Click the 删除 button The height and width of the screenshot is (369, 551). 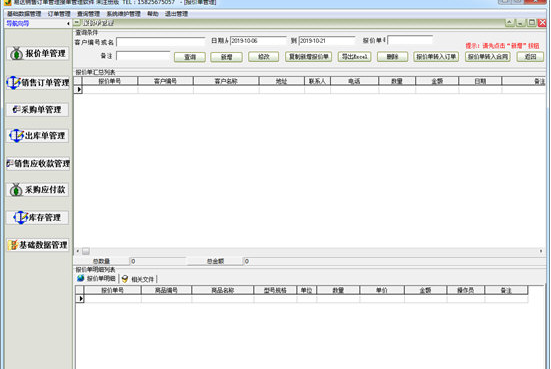pyautogui.click(x=393, y=57)
